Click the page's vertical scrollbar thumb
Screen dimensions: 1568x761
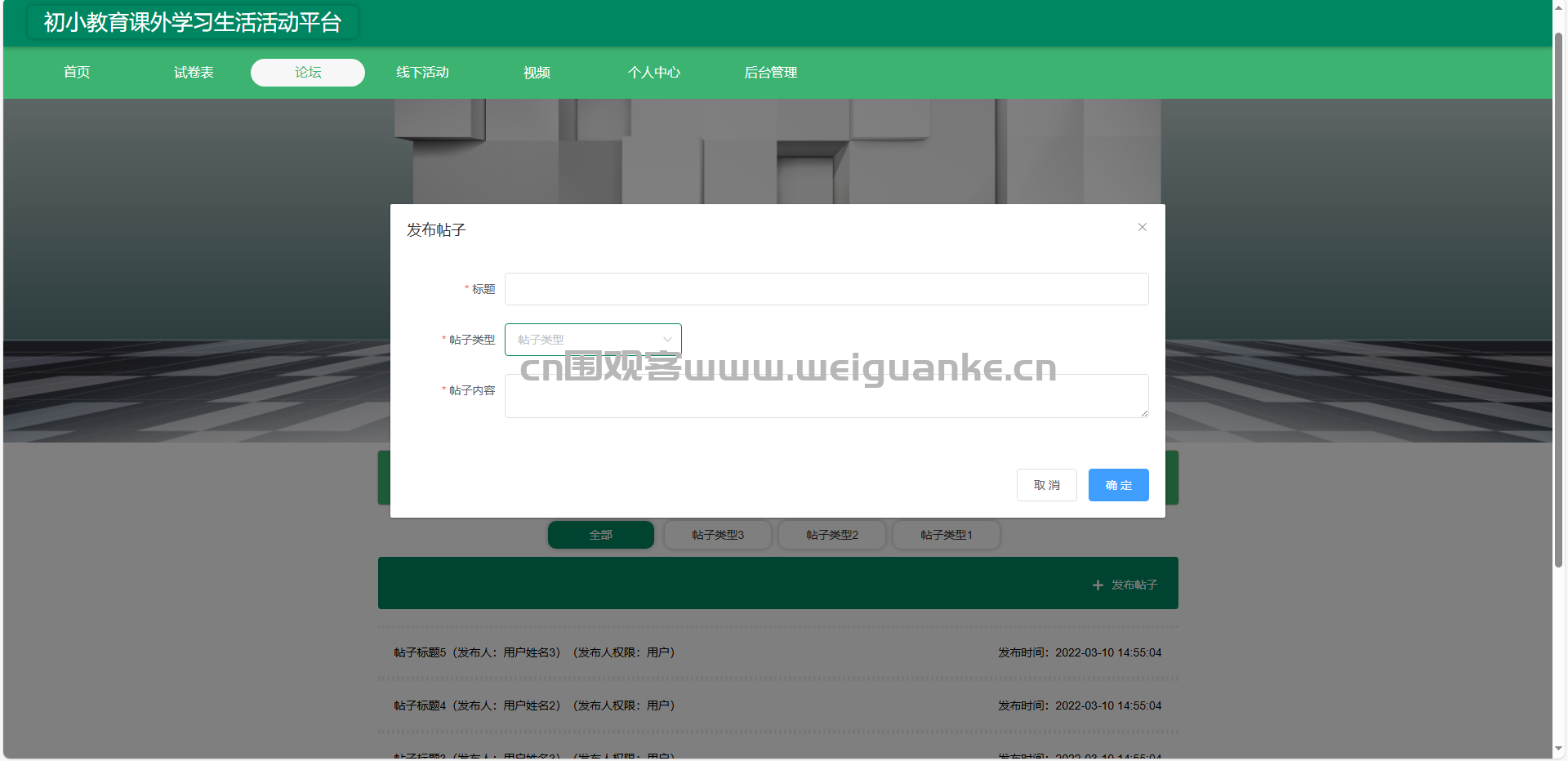1559,300
